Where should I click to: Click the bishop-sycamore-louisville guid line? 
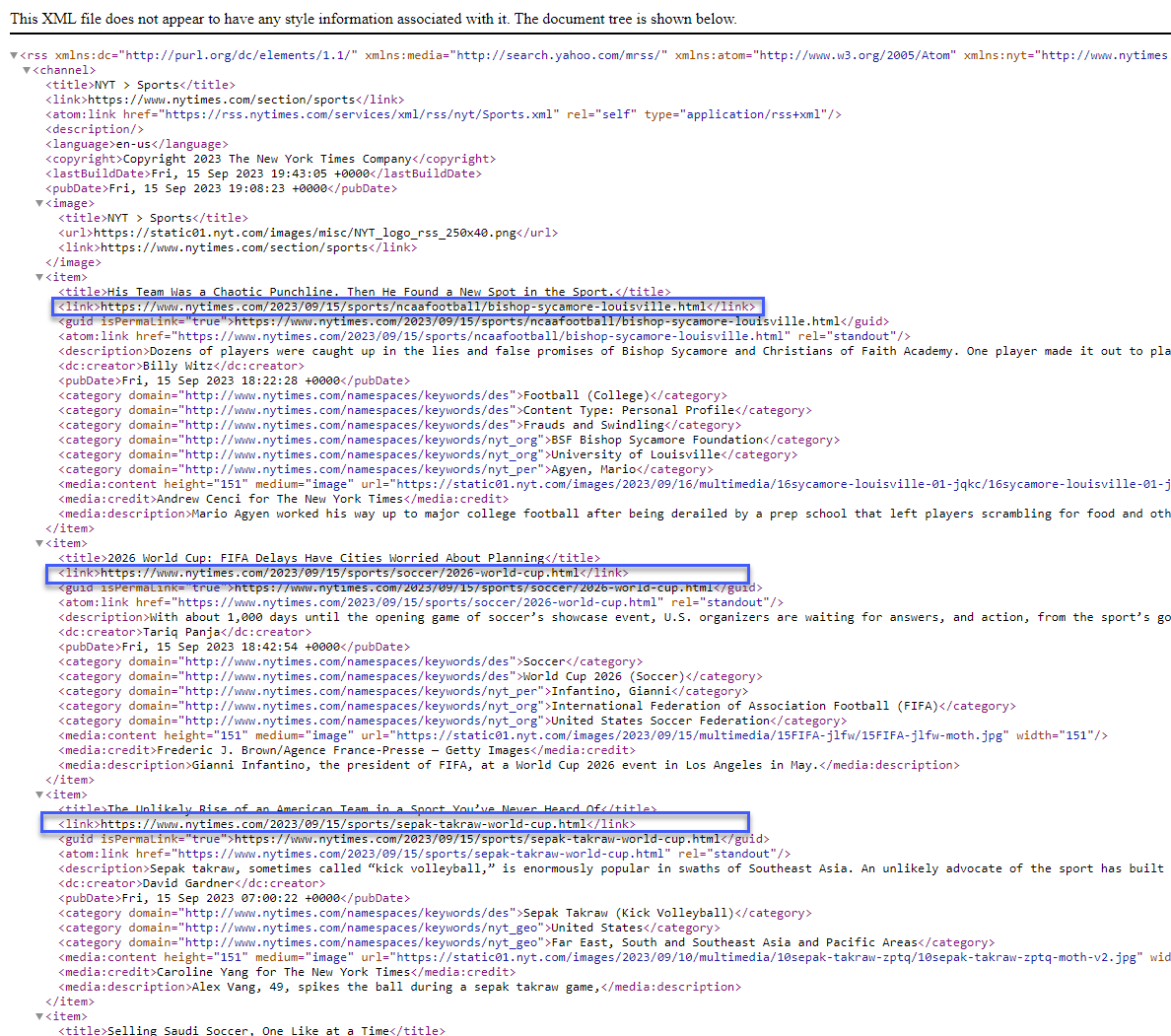tap(474, 322)
